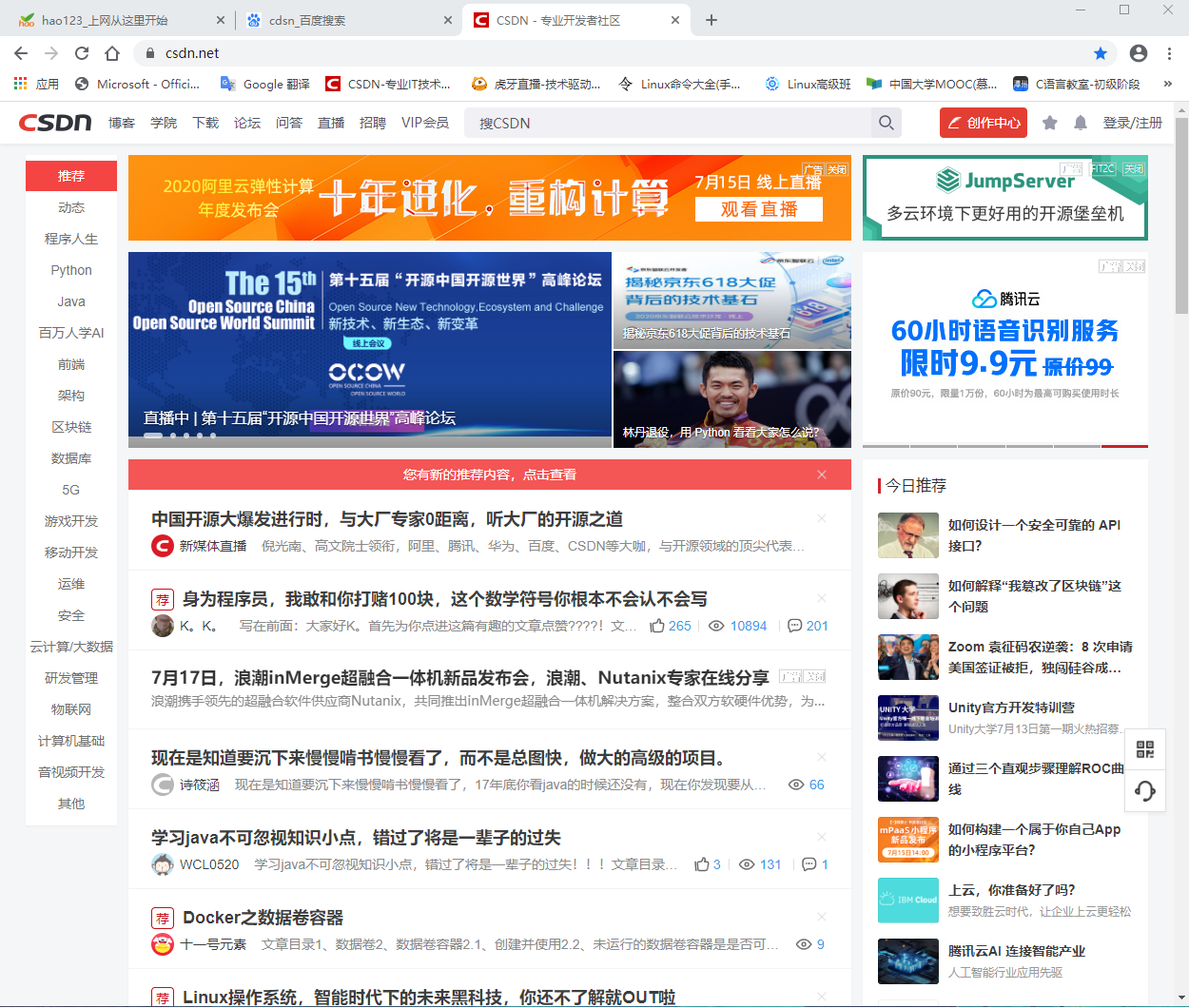
Task: Open notifications bell icon in CSDN header
Action: tap(1081, 123)
